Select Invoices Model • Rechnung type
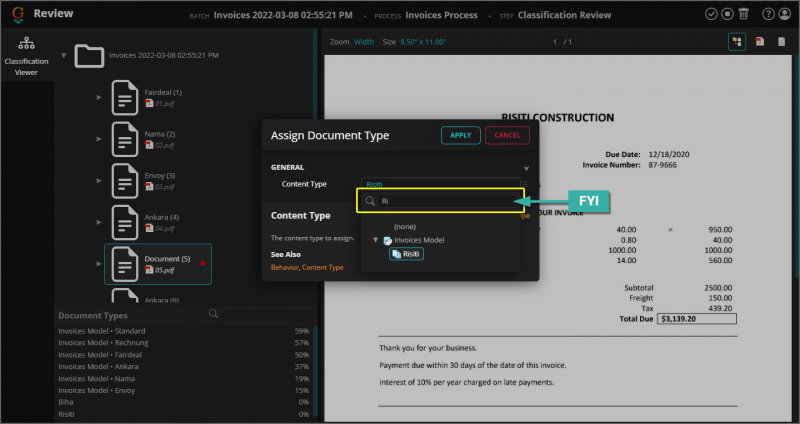 coord(184,343)
